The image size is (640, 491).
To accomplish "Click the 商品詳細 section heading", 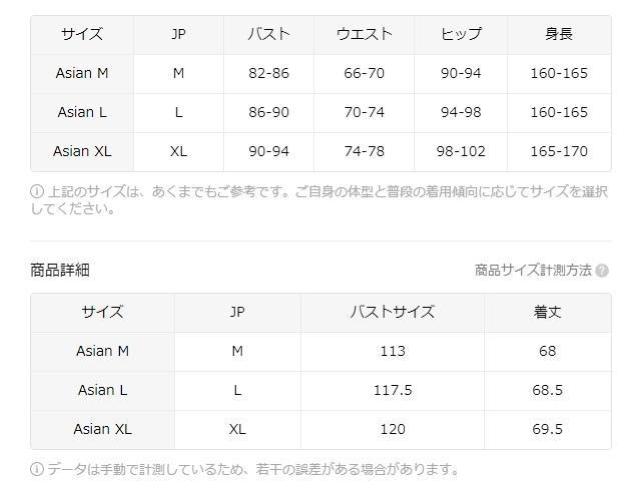I will point(60,270).
